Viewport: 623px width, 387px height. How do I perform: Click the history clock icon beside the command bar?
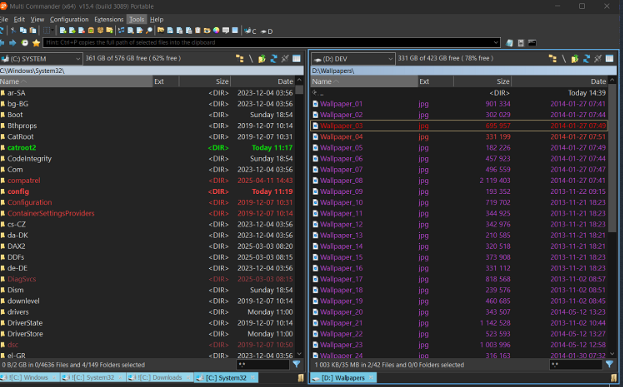click(x=25, y=43)
